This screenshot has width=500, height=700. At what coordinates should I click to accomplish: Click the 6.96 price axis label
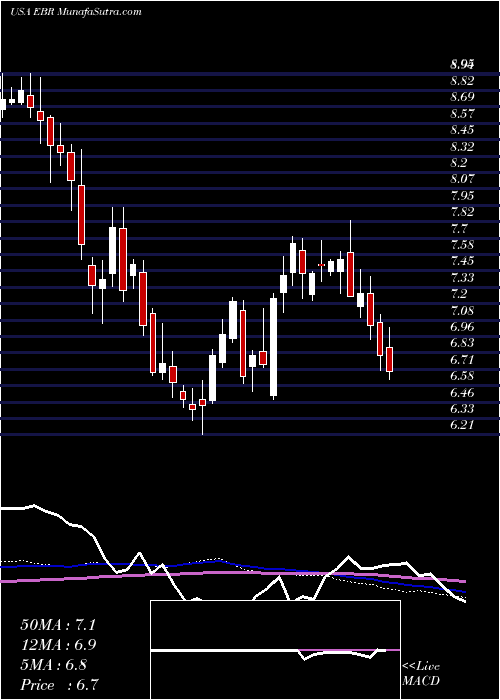click(462, 327)
